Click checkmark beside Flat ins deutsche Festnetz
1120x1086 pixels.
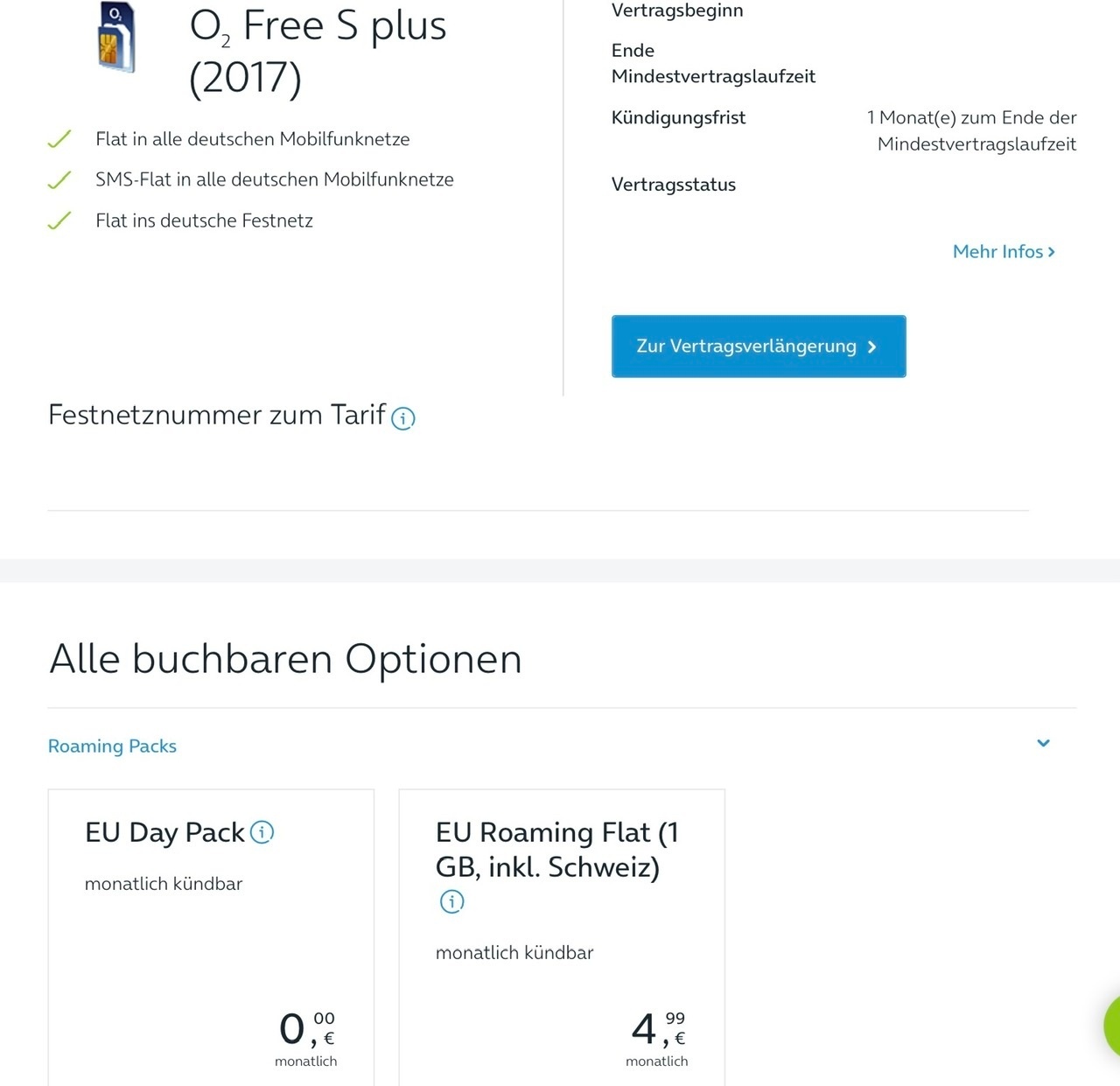pyautogui.click(x=59, y=221)
